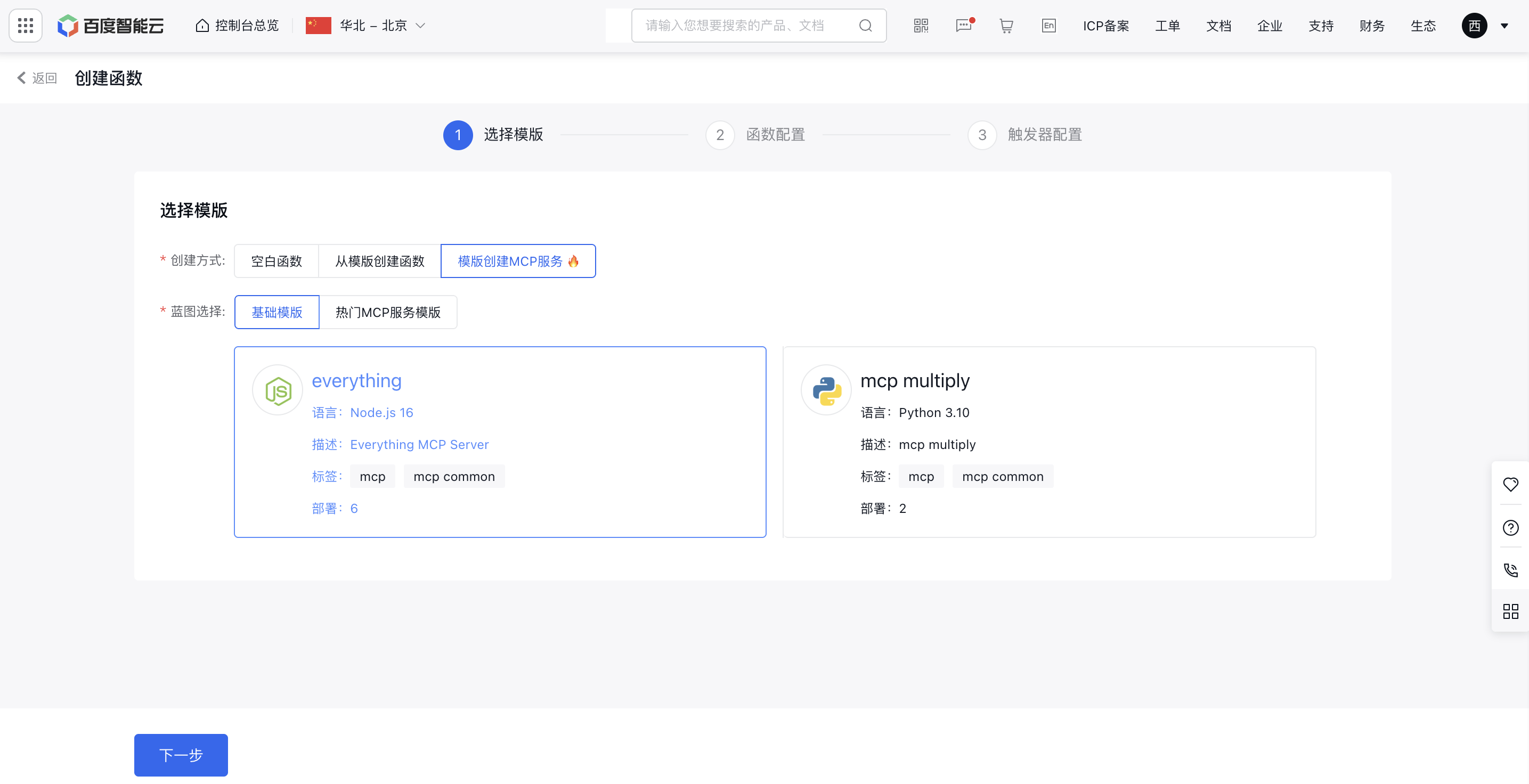Viewport: 1529px width, 784px height.
Task: Open the ICP备案 menu
Action: point(1106,26)
